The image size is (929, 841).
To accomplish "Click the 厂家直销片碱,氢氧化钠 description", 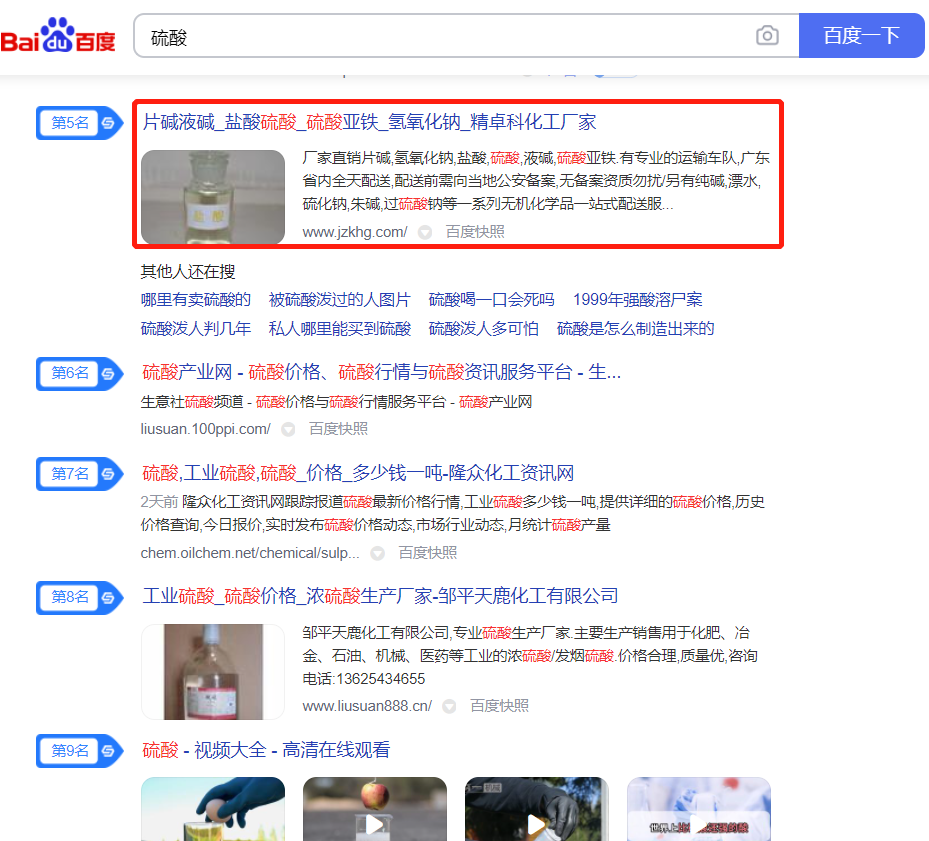I will [x=536, y=181].
